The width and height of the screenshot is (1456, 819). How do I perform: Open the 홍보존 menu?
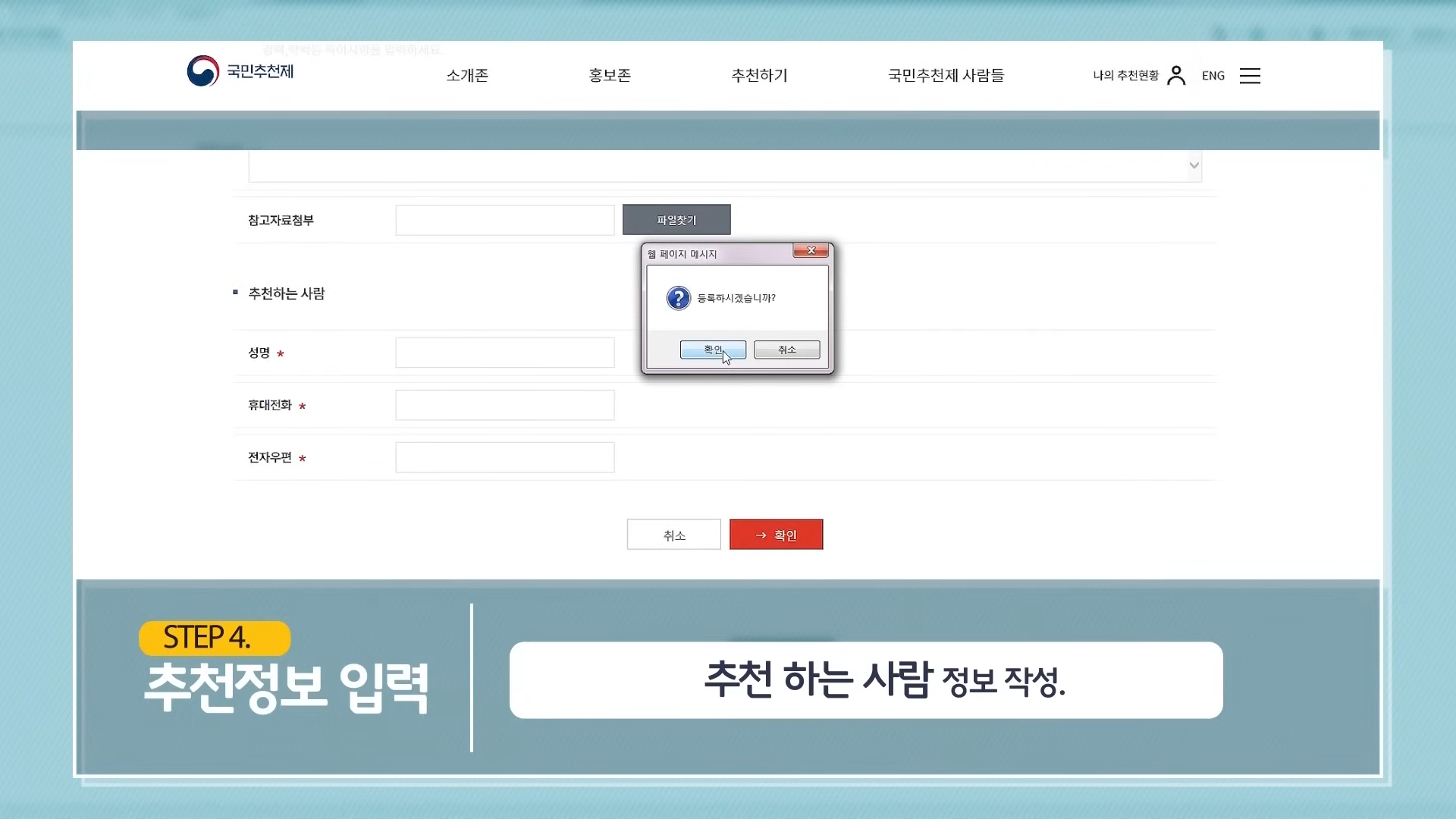click(x=610, y=75)
